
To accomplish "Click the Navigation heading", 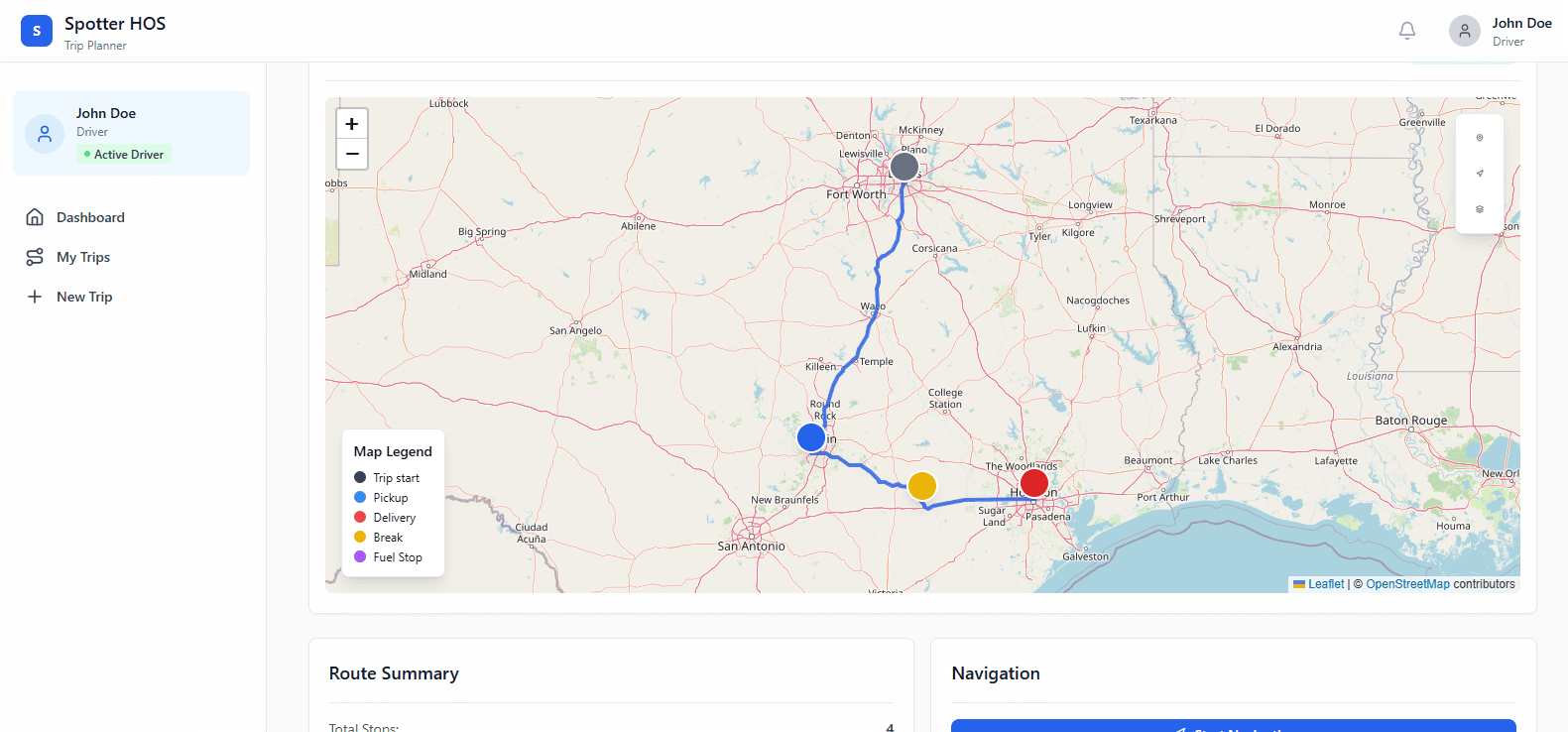I will point(996,673).
